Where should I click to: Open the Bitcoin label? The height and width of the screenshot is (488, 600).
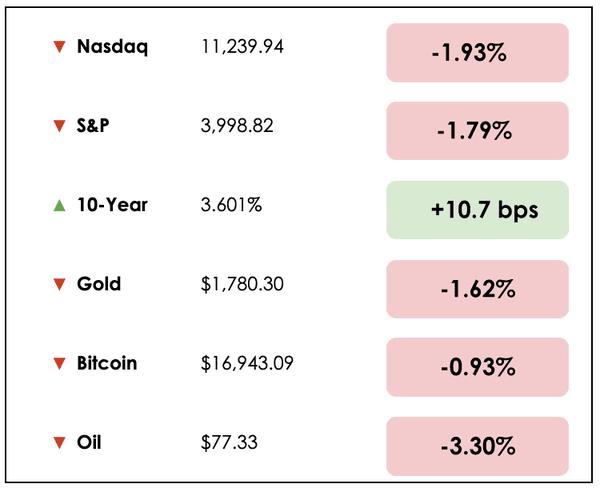[107, 363]
